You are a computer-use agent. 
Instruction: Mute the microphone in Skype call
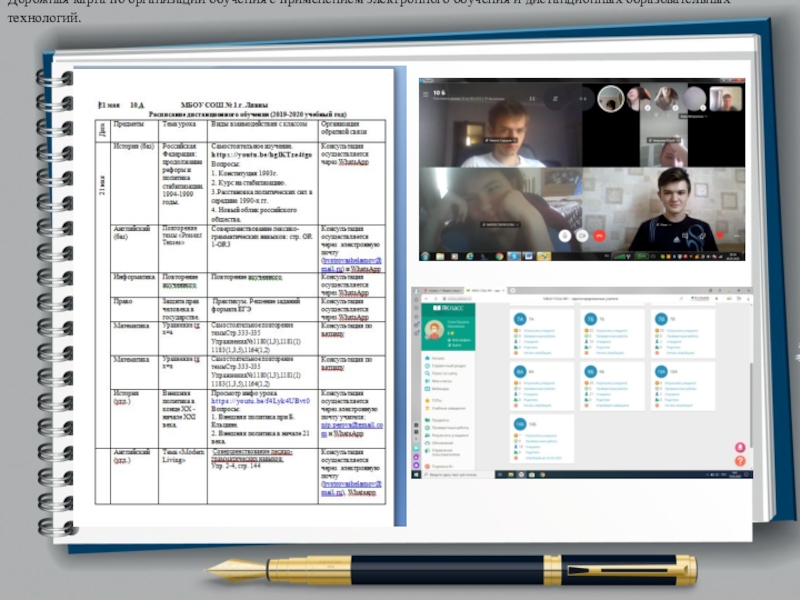click(x=564, y=236)
